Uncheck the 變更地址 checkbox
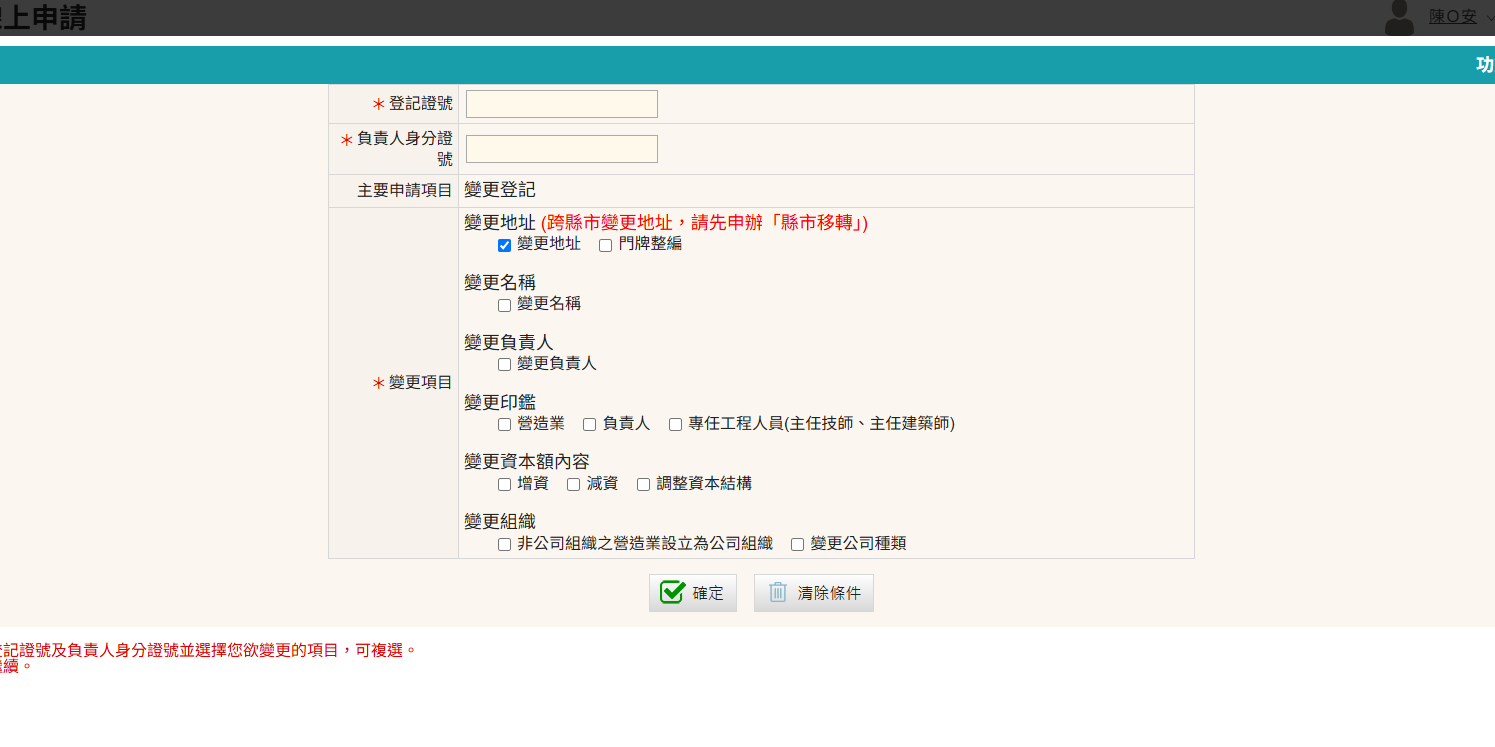 pyautogui.click(x=505, y=245)
